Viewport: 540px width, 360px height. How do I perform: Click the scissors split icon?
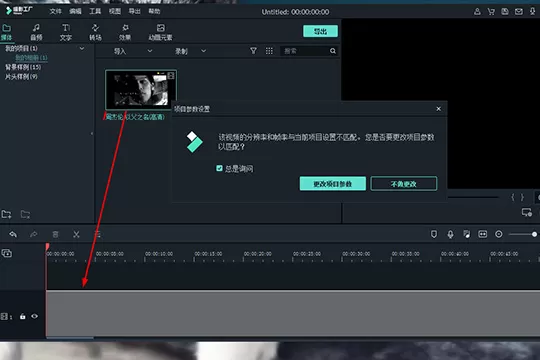(x=76, y=235)
